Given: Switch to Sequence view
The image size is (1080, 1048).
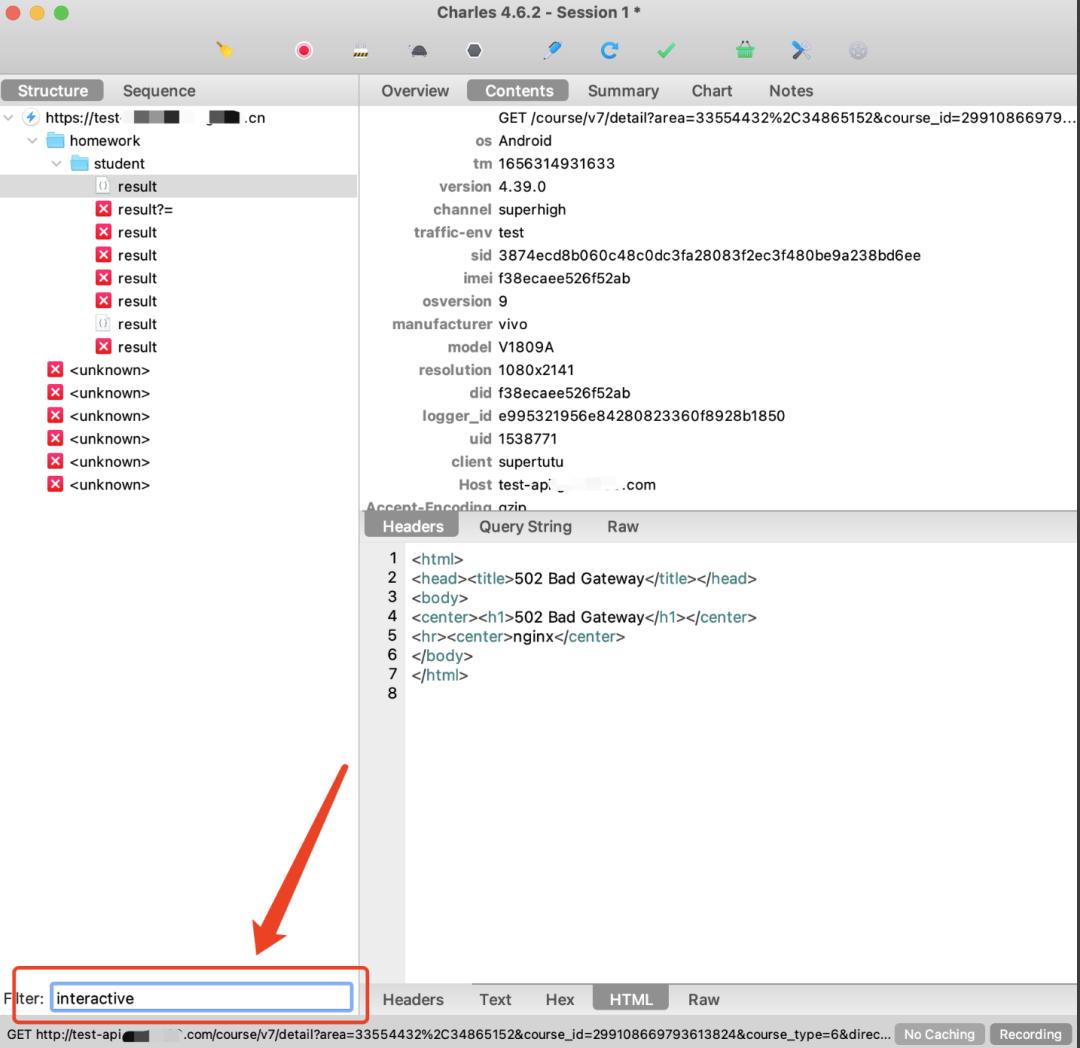Looking at the screenshot, I should click(159, 91).
